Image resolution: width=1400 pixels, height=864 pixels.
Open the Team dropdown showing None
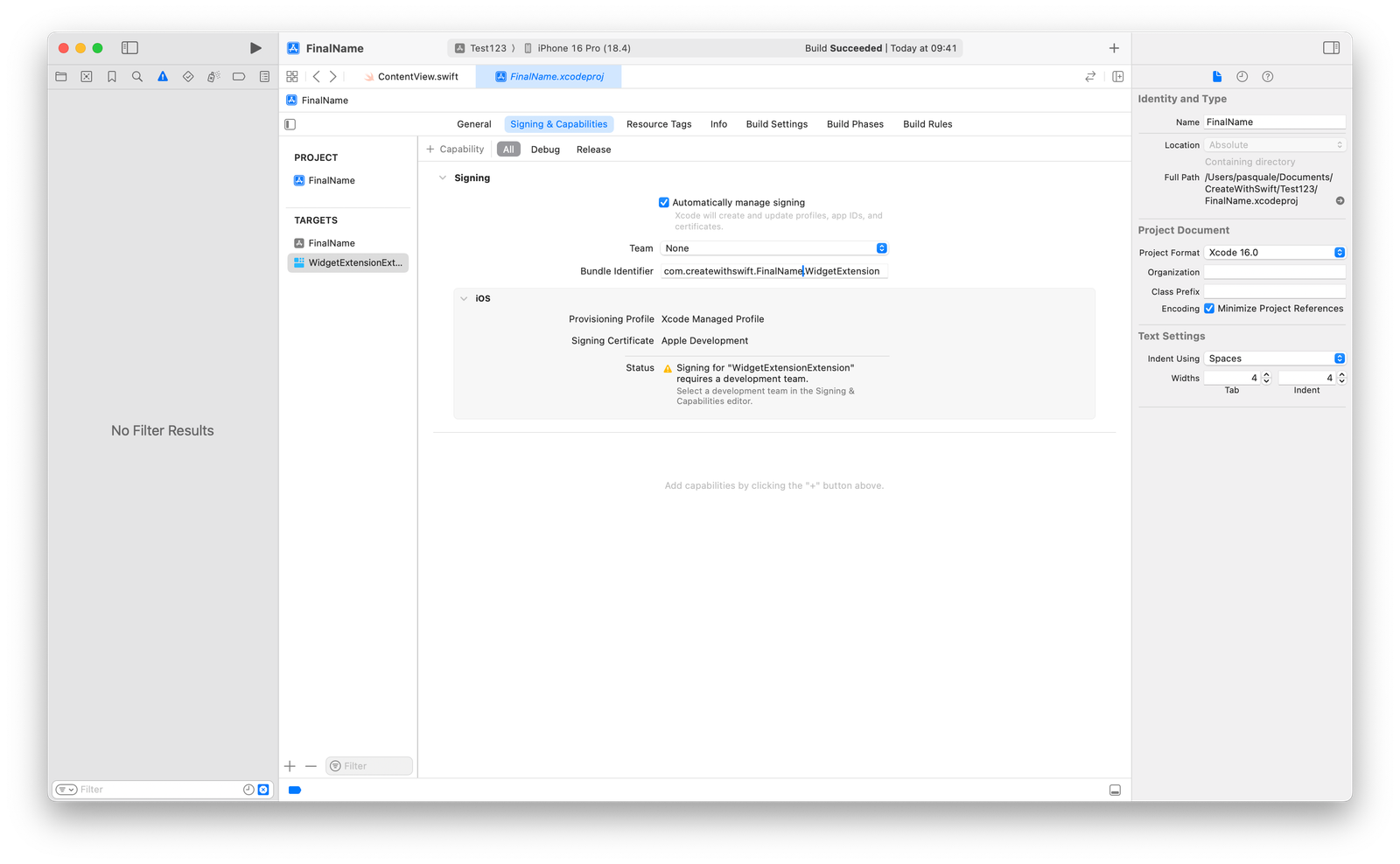point(773,247)
